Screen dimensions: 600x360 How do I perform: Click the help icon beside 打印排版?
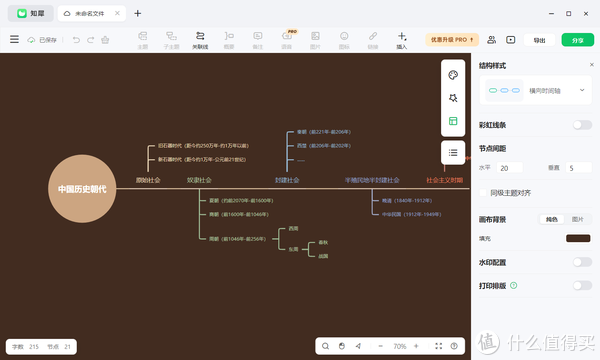514,285
